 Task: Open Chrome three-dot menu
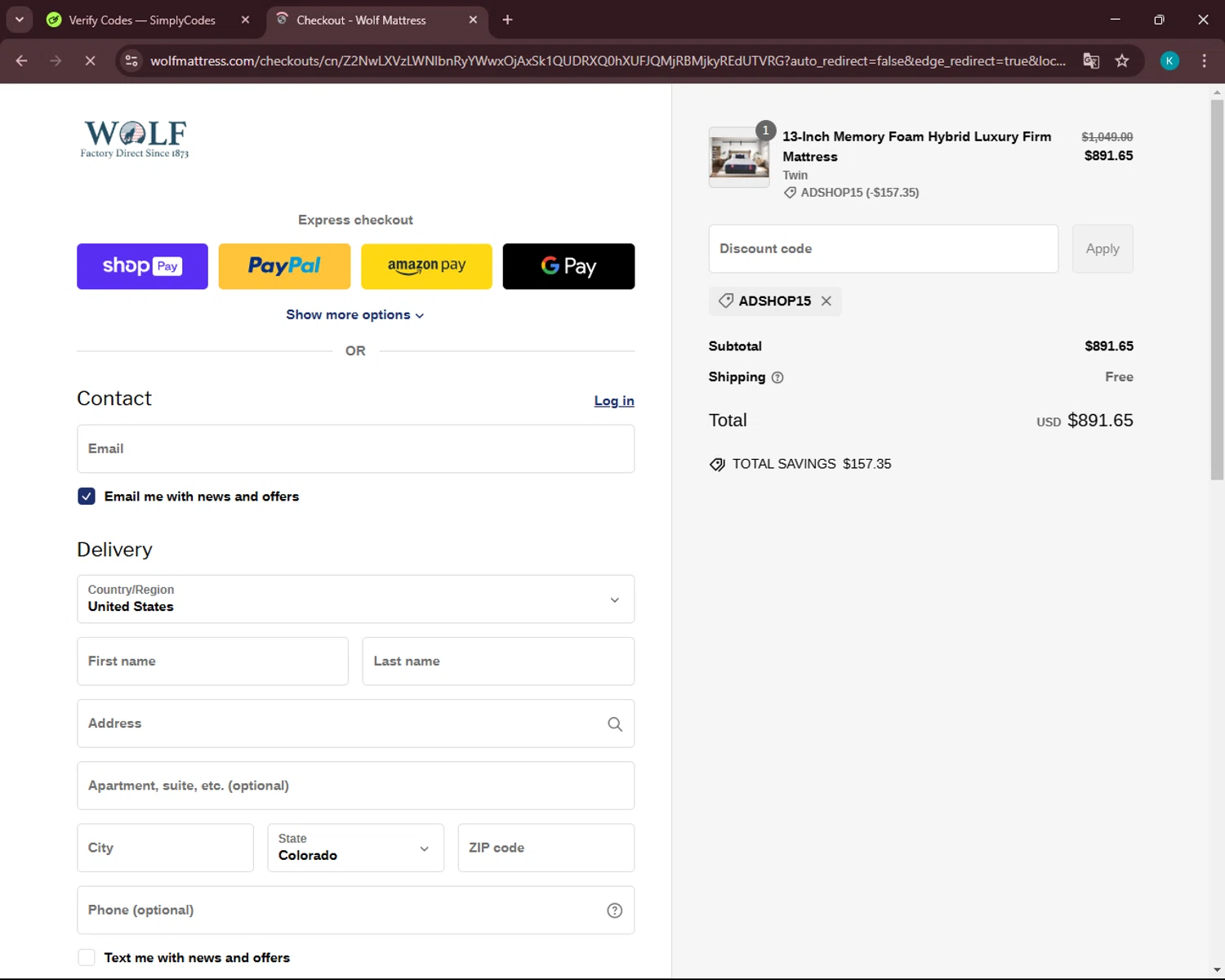[x=1204, y=60]
